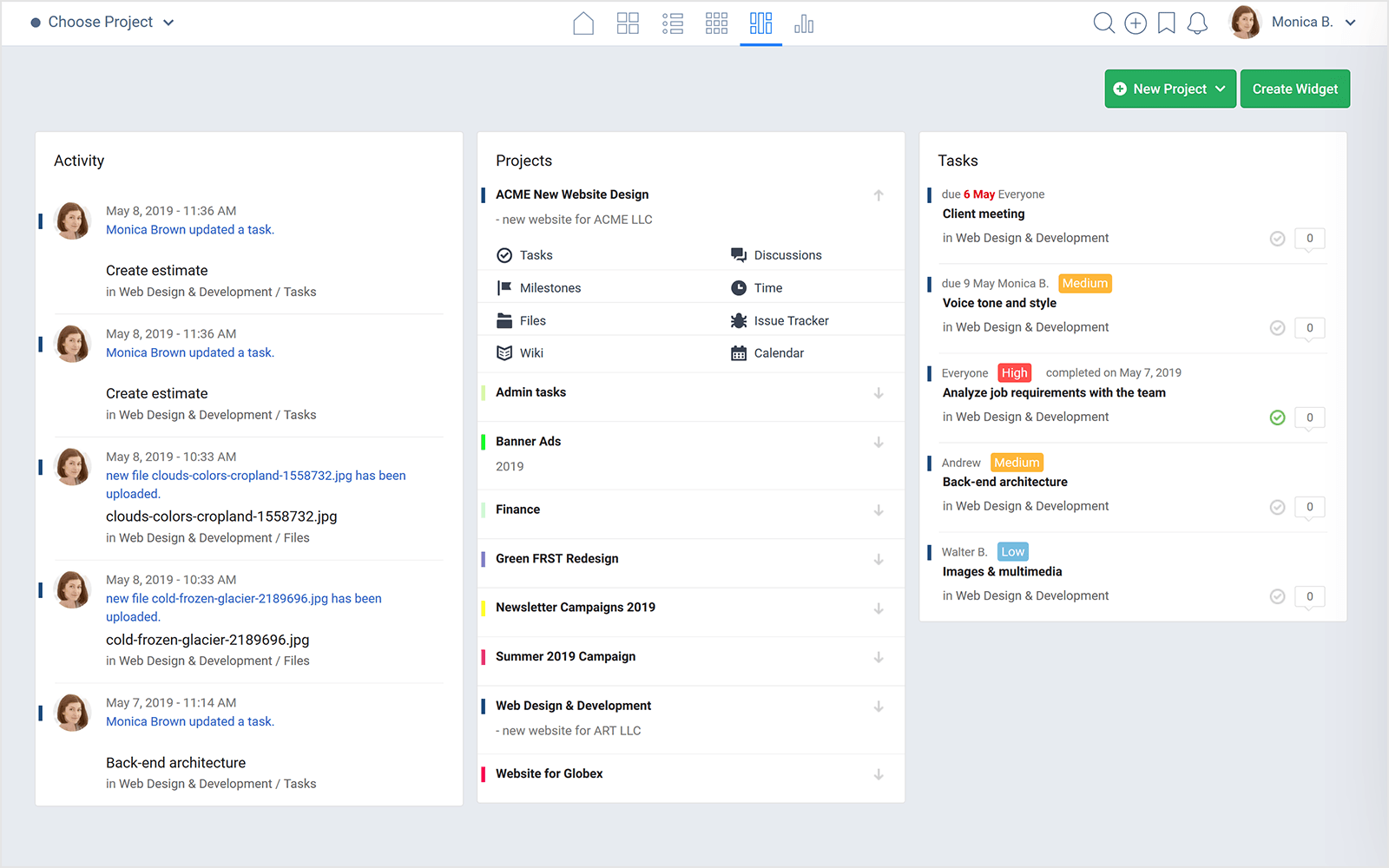
Task: Open clouds-colors-cropland file uploaded link
Action: tap(256, 484)
